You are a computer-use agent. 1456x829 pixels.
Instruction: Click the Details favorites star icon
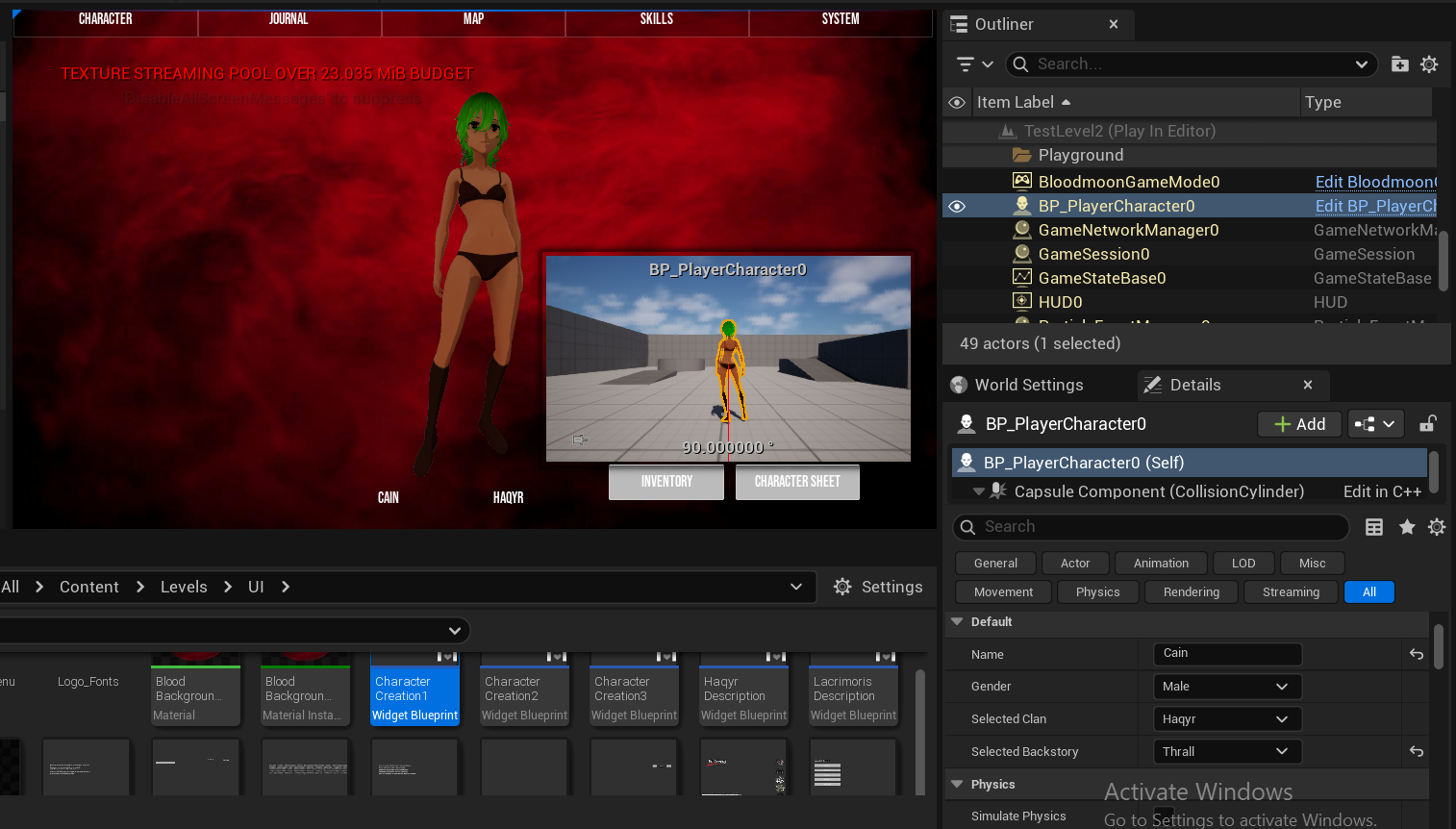tap(1407, 527)
